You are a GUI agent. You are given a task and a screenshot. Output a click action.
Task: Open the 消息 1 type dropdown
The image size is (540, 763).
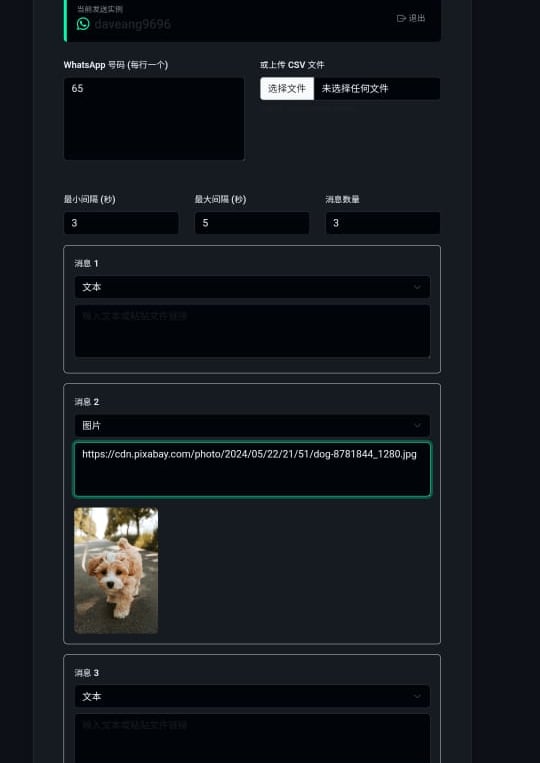252,287
